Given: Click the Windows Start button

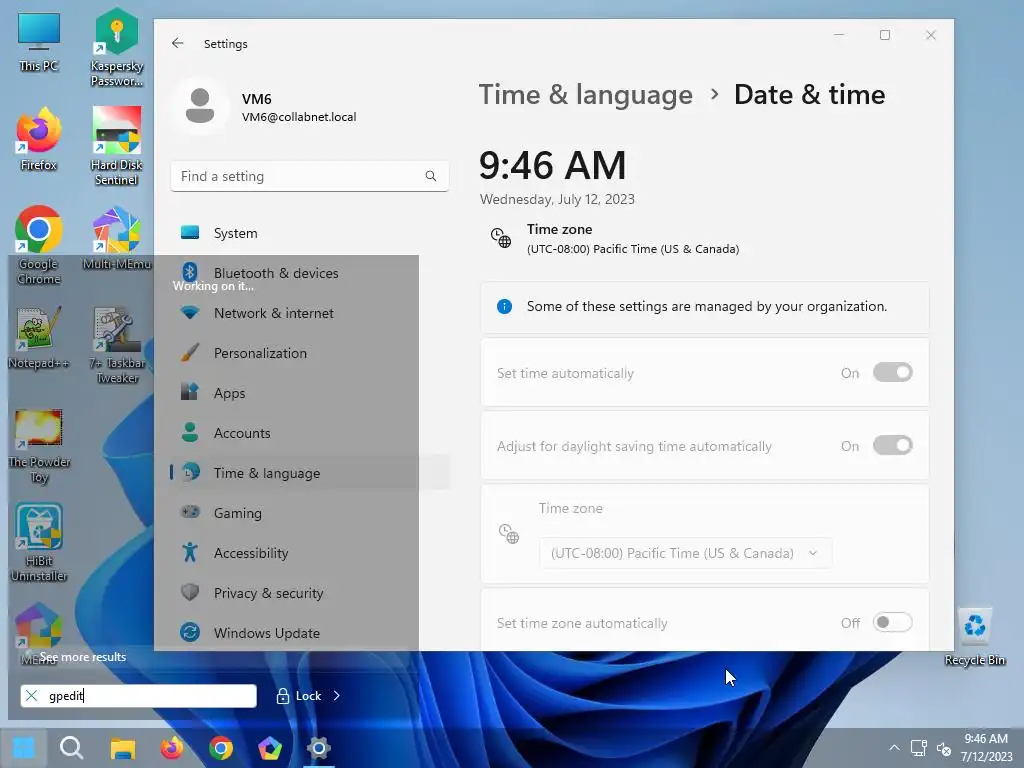Looking at the screenshot, I should click(24, 748).
